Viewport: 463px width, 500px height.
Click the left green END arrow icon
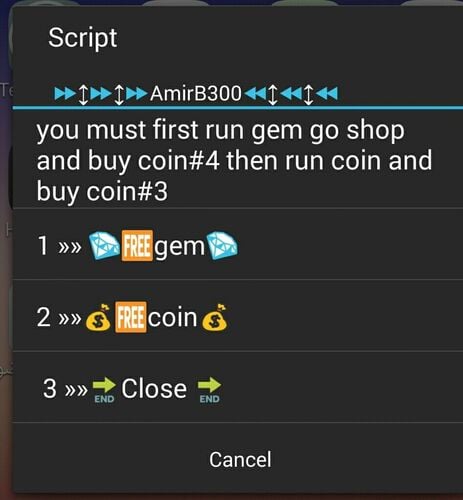(x=104, y=390)
